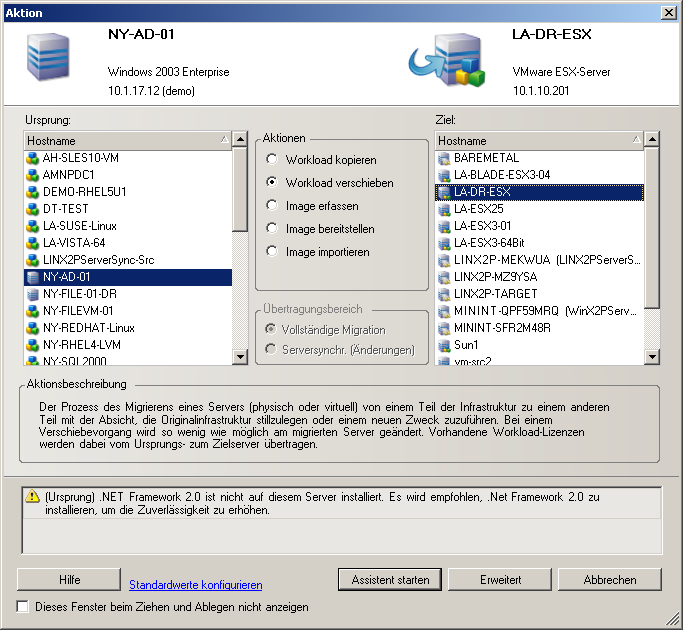Image resolution: width=683 pixels, height=630 pixels.
Task: Click the LA-ESX3-64Bit target icon
Action: coord(444,243)
